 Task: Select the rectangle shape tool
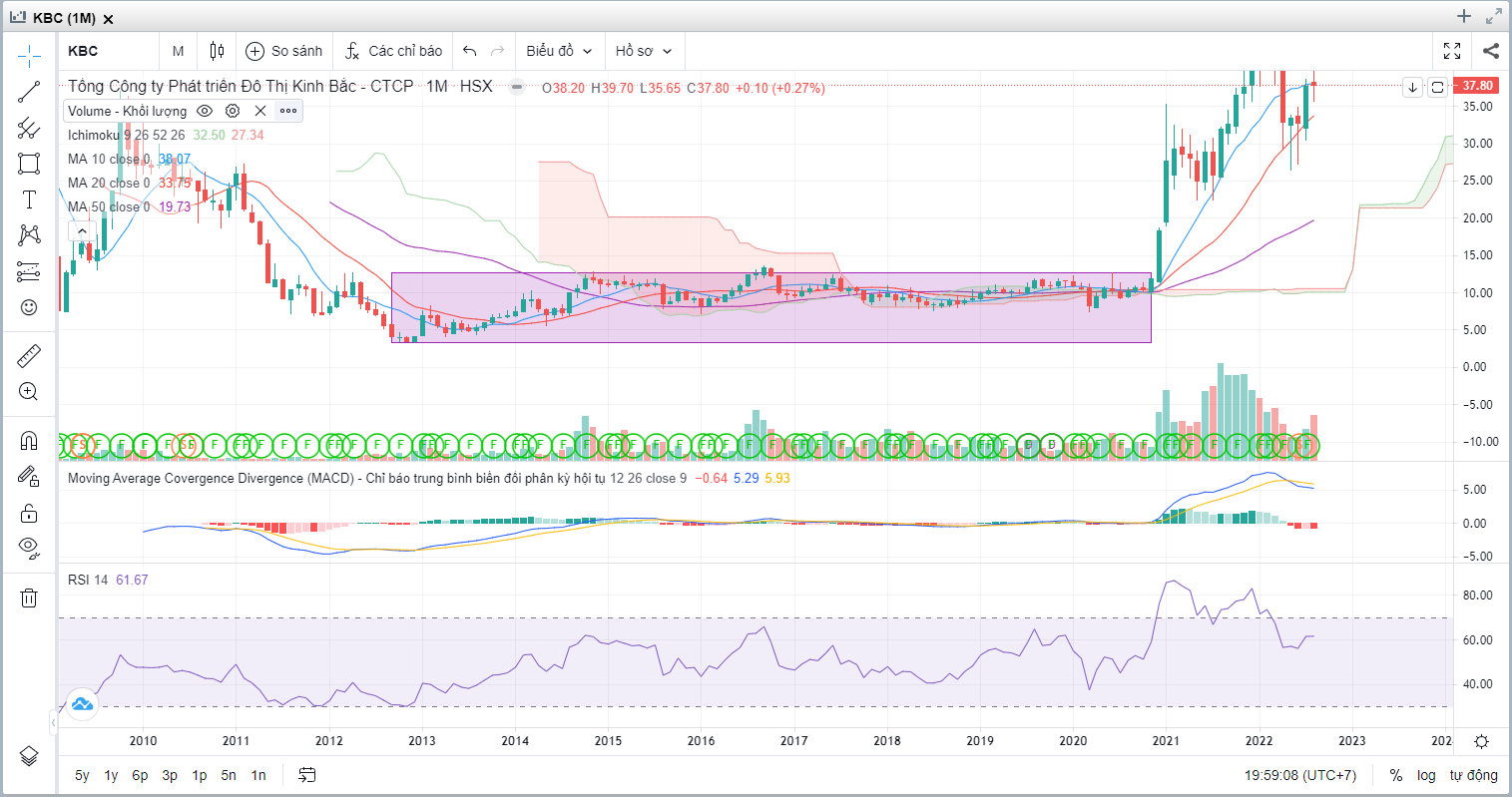pyautogui.click(x=29, y=164)
